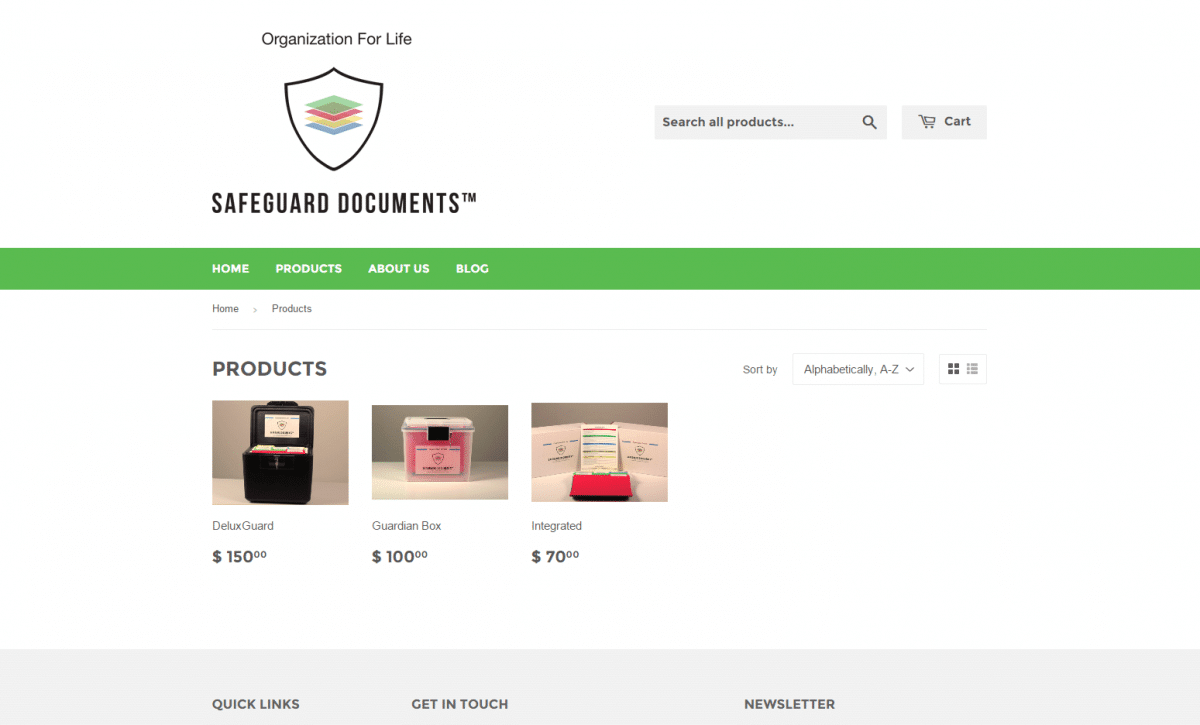Open the Sort by Alphabetically dropdown
This screenshot has width=1200, height=725.
(858, 369)
